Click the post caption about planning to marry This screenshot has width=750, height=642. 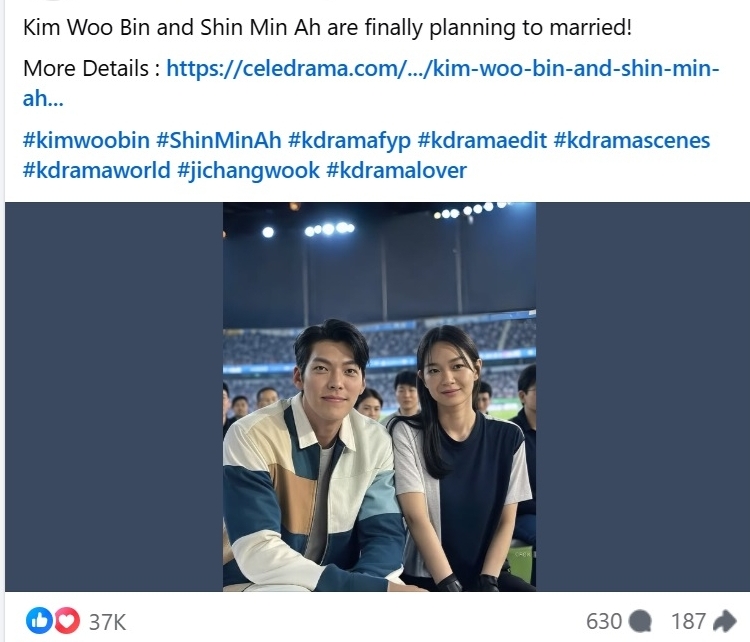(x=327, y=27)
